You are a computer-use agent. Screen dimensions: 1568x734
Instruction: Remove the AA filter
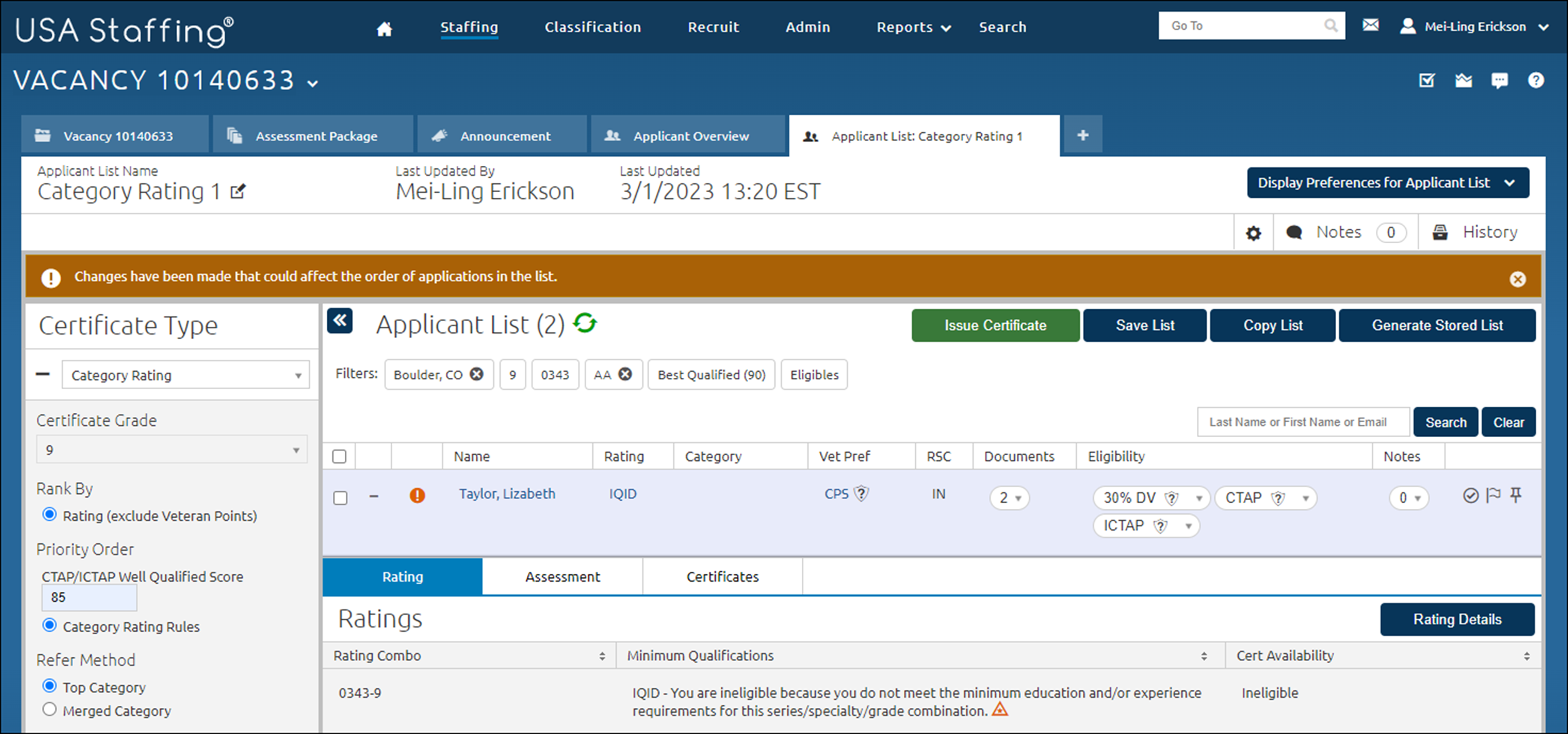(x=625, y=374)
